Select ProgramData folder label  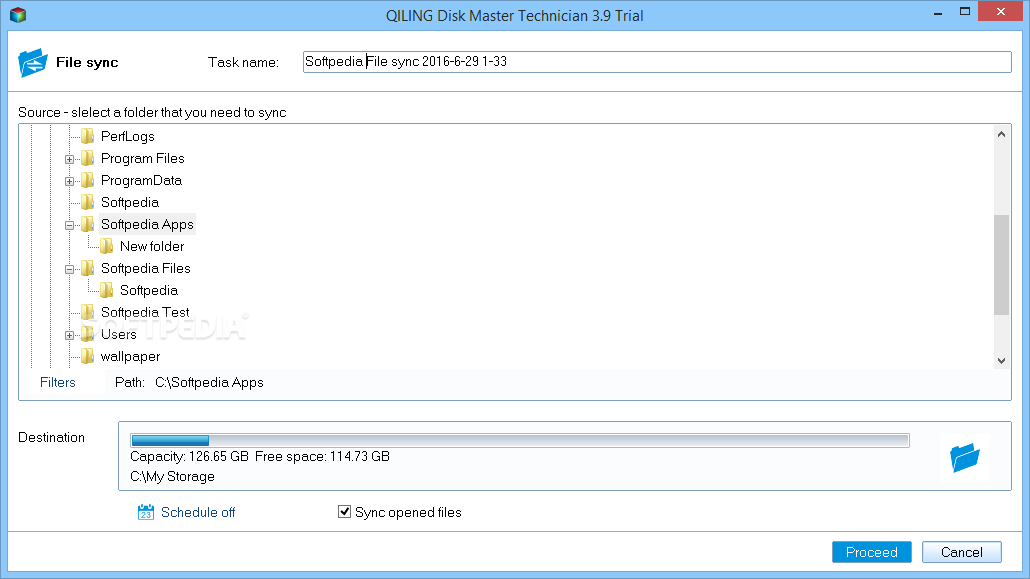point(141,180)
